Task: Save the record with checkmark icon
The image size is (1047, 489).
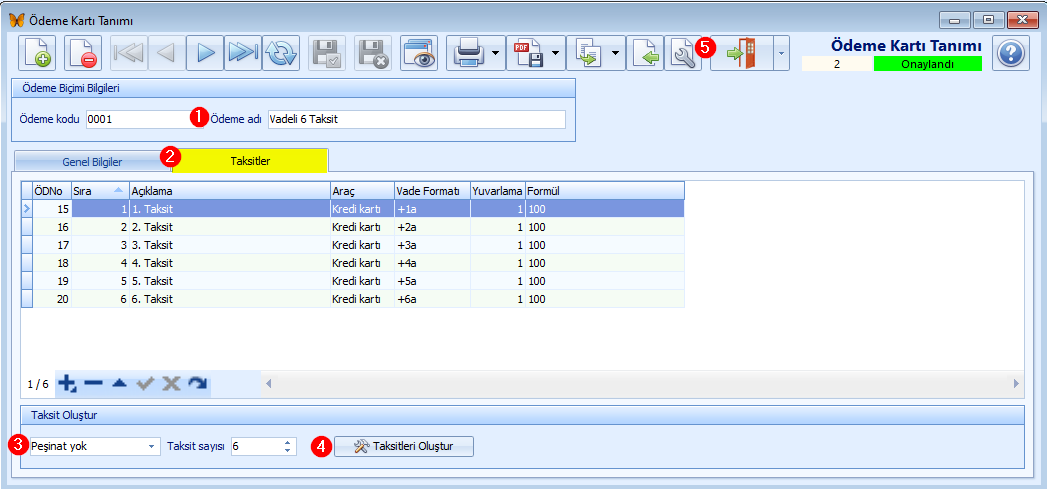Action: pos(327,53)
